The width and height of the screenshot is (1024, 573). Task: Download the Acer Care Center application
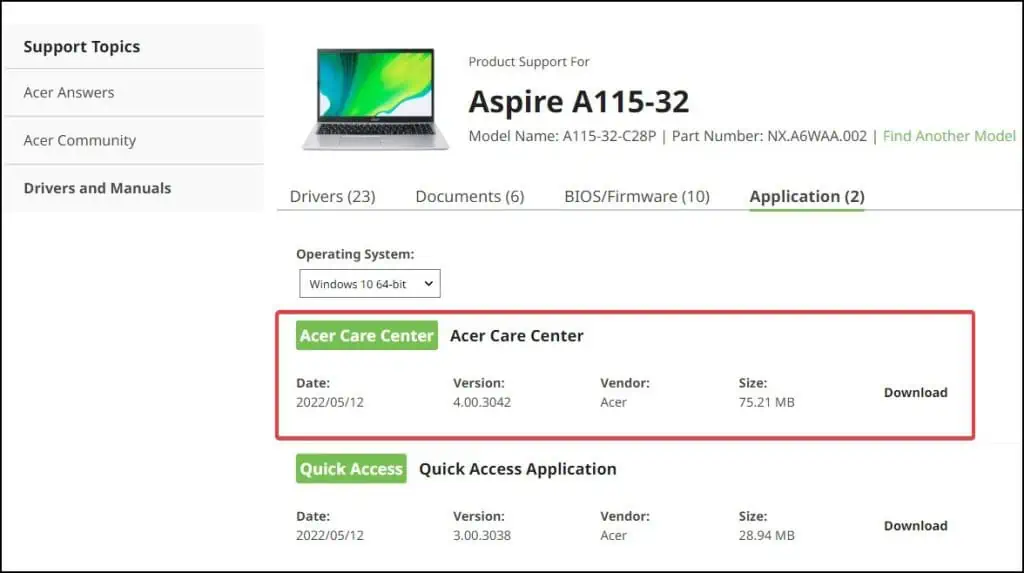coord(915,392)
